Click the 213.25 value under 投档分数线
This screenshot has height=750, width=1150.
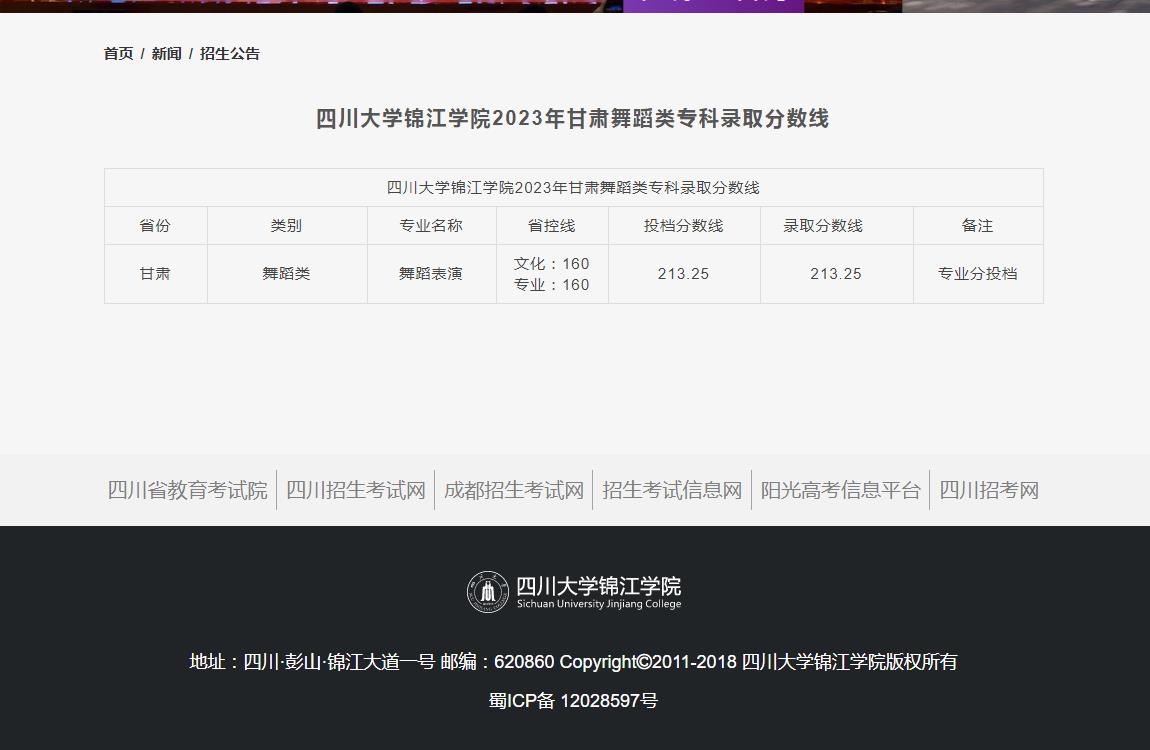tap(684, 273)
